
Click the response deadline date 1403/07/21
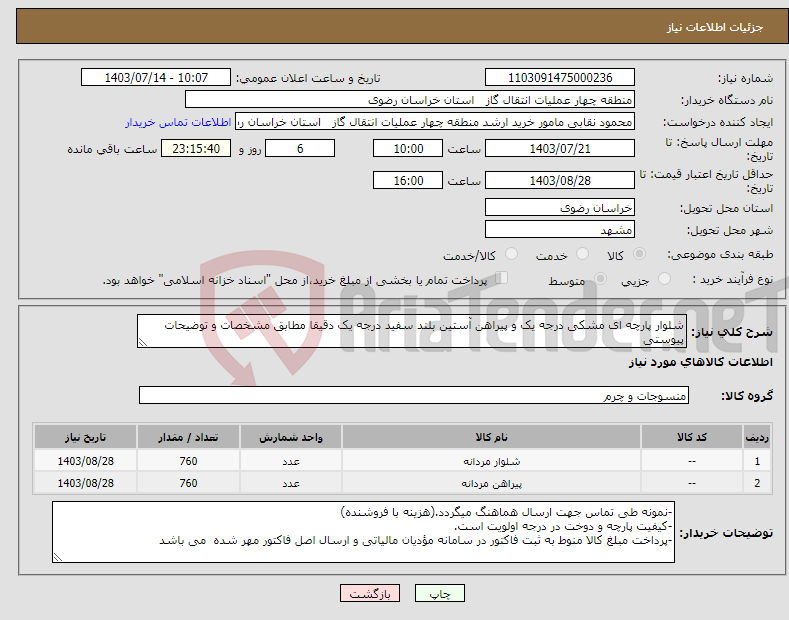click(x=560, y=148)
